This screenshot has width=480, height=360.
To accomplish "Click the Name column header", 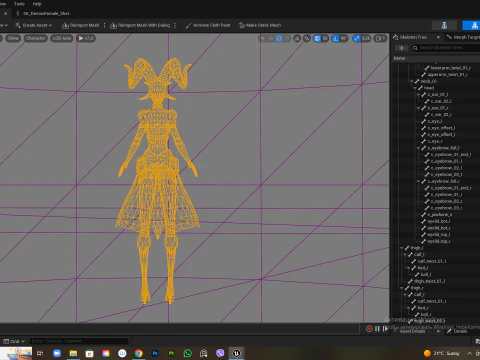I will (399, 58).
